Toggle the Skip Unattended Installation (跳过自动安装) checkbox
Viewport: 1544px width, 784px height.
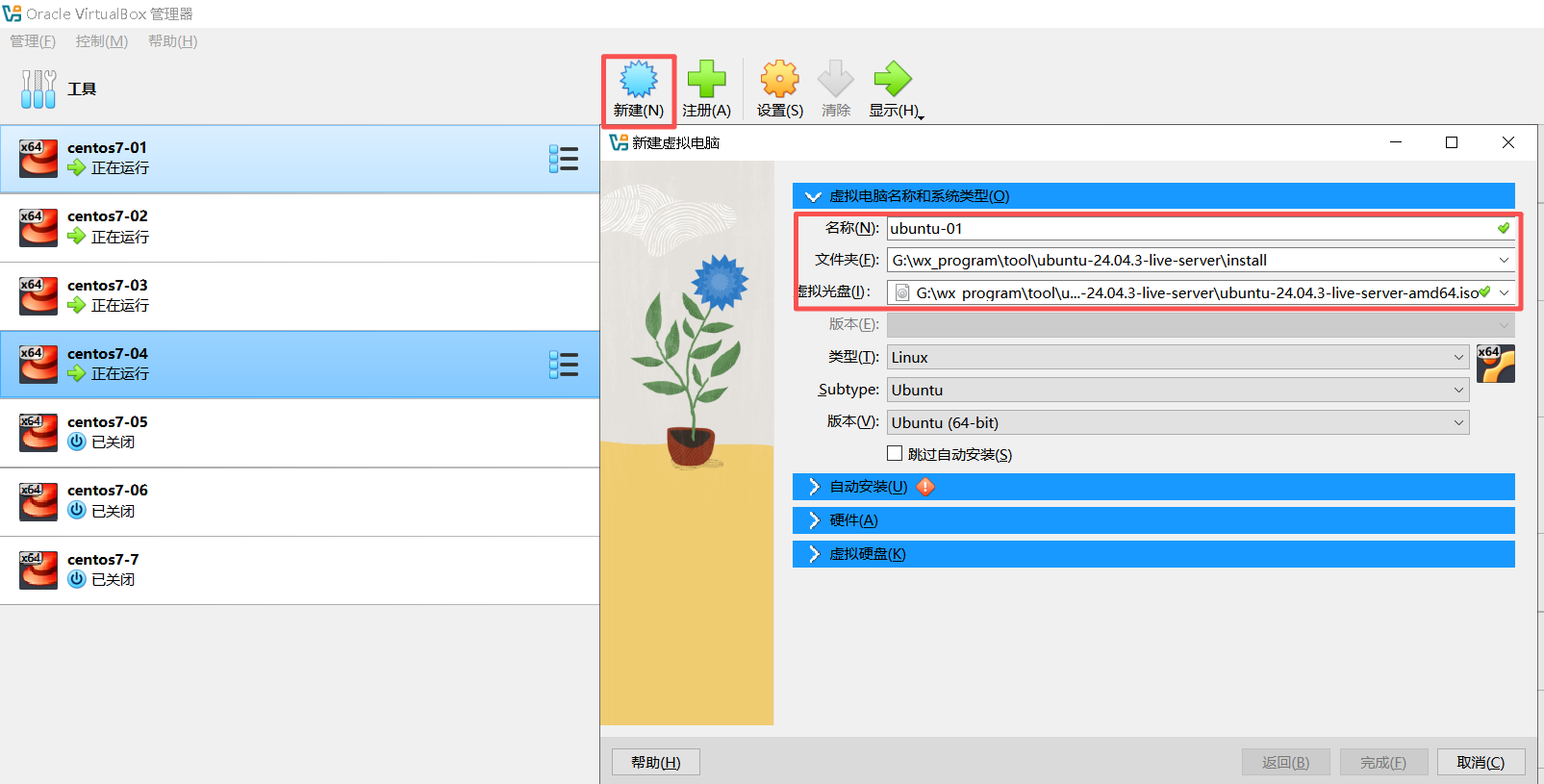[895, 453]
